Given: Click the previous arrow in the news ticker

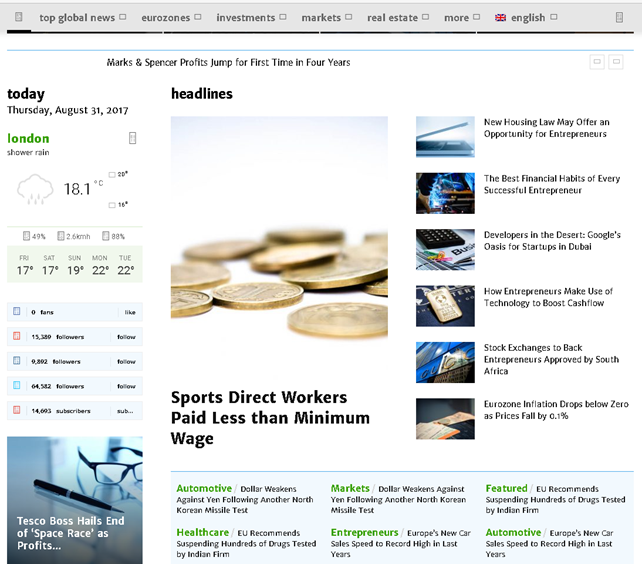Looking at the screenshot, I should [x=597, y=62].
